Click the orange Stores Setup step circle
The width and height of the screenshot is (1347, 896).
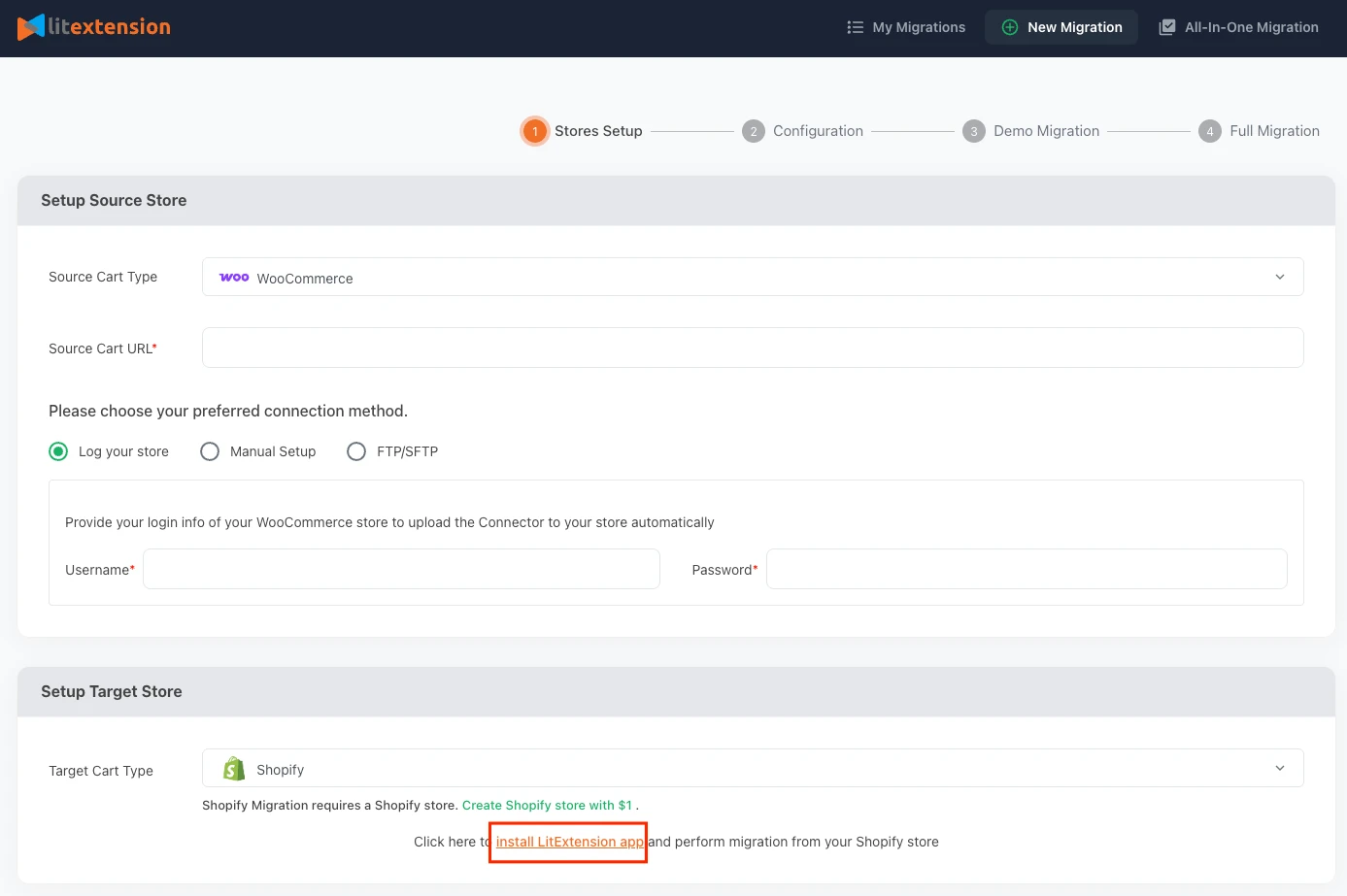coord(535,130)
